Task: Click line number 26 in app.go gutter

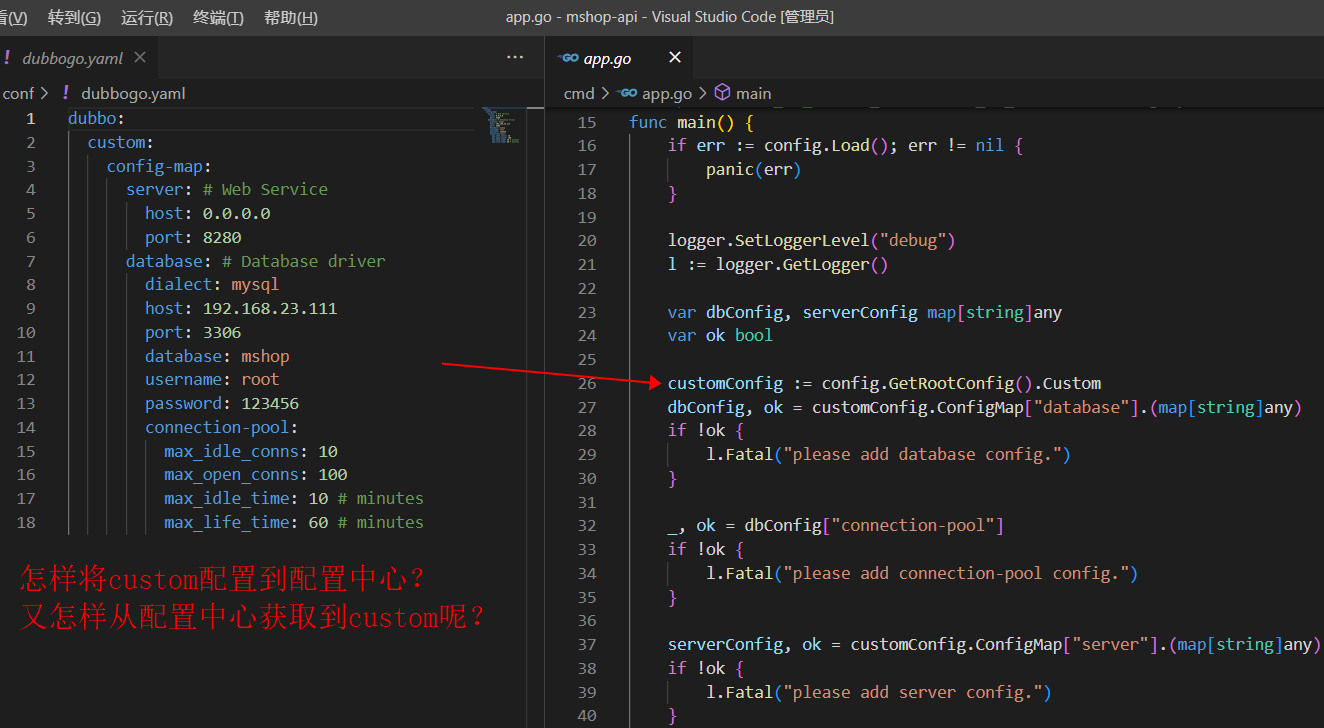Action: [587, 384]
